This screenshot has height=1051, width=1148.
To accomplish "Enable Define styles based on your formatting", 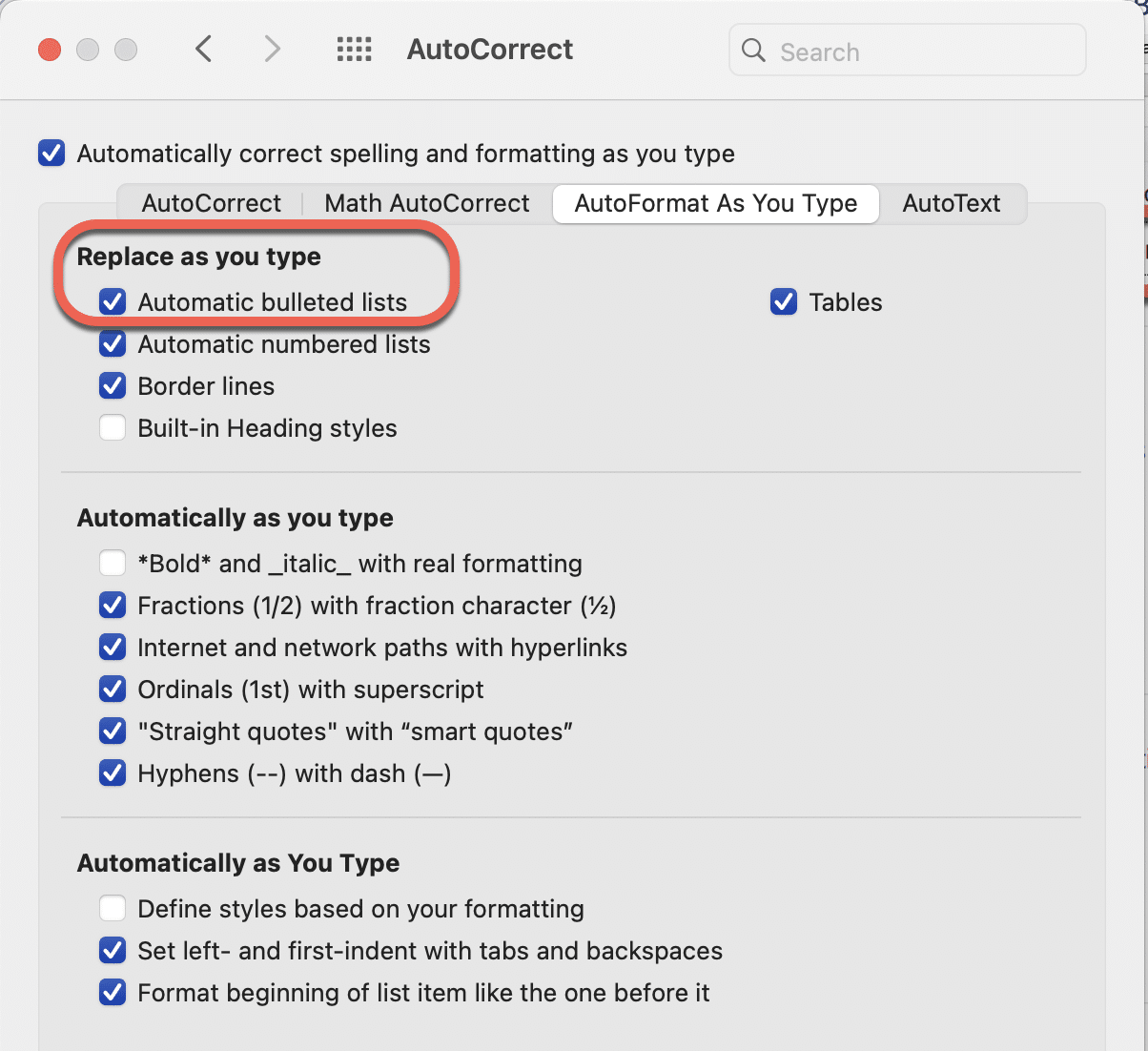I will click(113, 909).
